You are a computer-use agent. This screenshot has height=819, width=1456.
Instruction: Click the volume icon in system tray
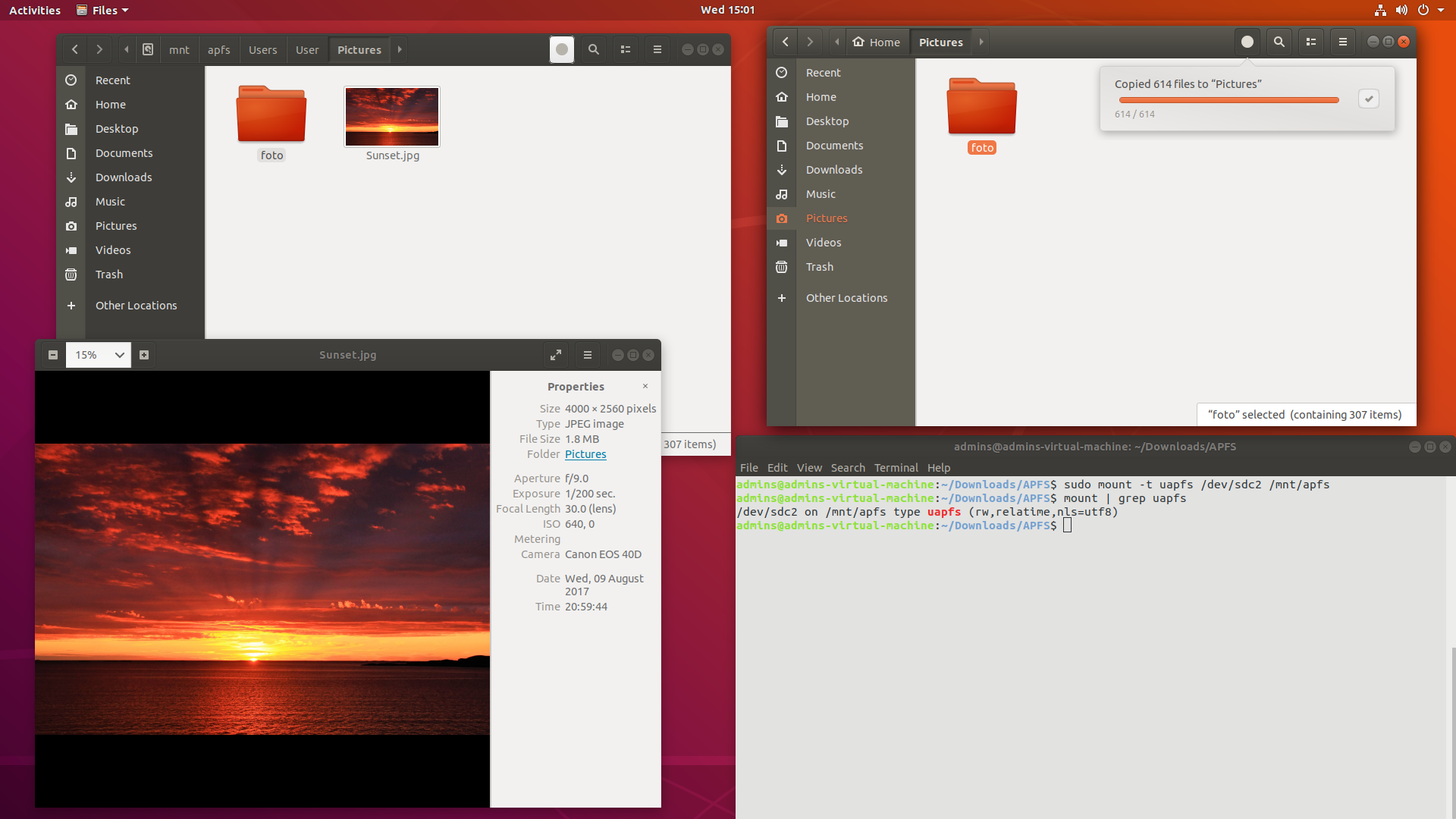point(1401,10)
